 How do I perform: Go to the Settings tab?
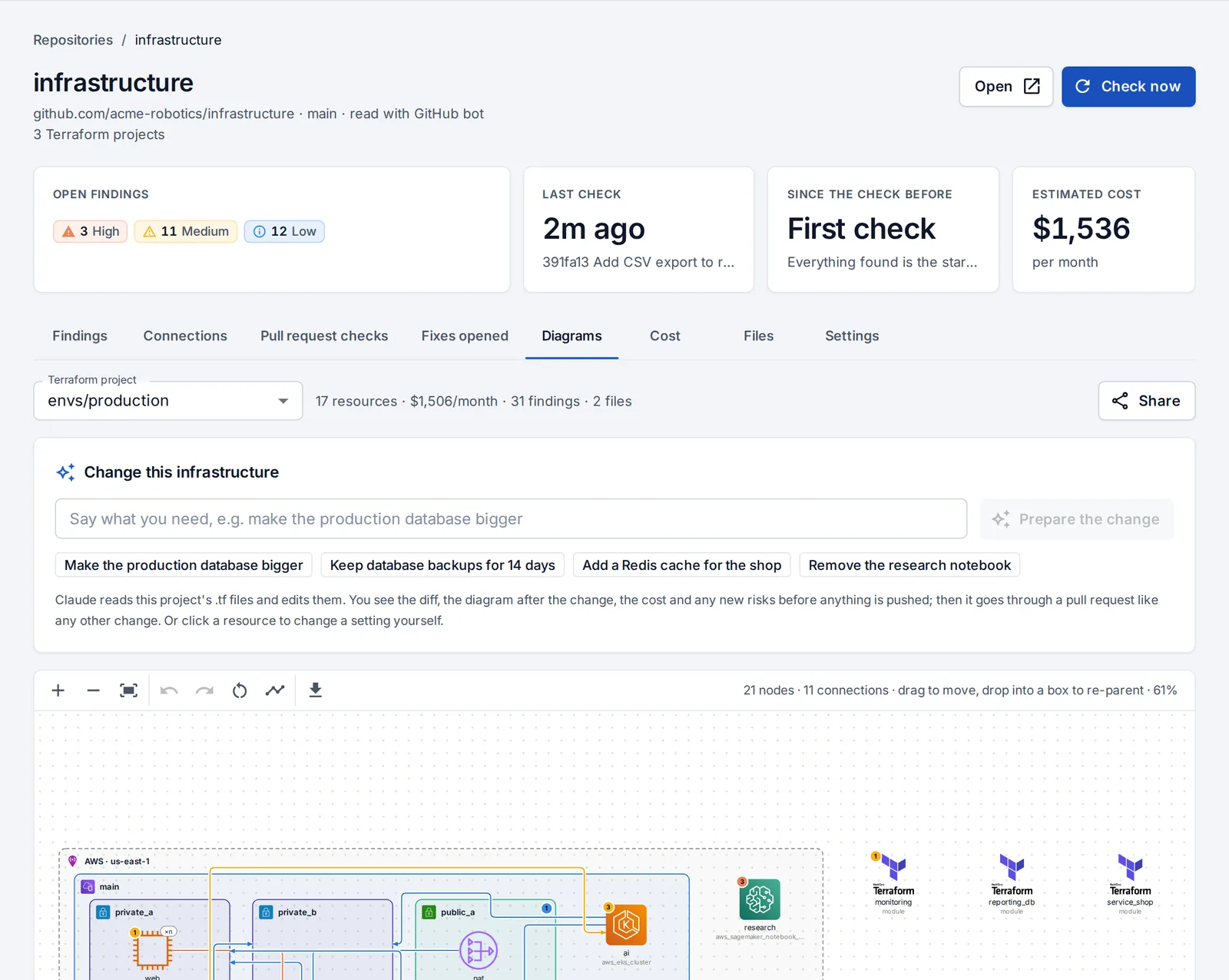coord(852,336)
